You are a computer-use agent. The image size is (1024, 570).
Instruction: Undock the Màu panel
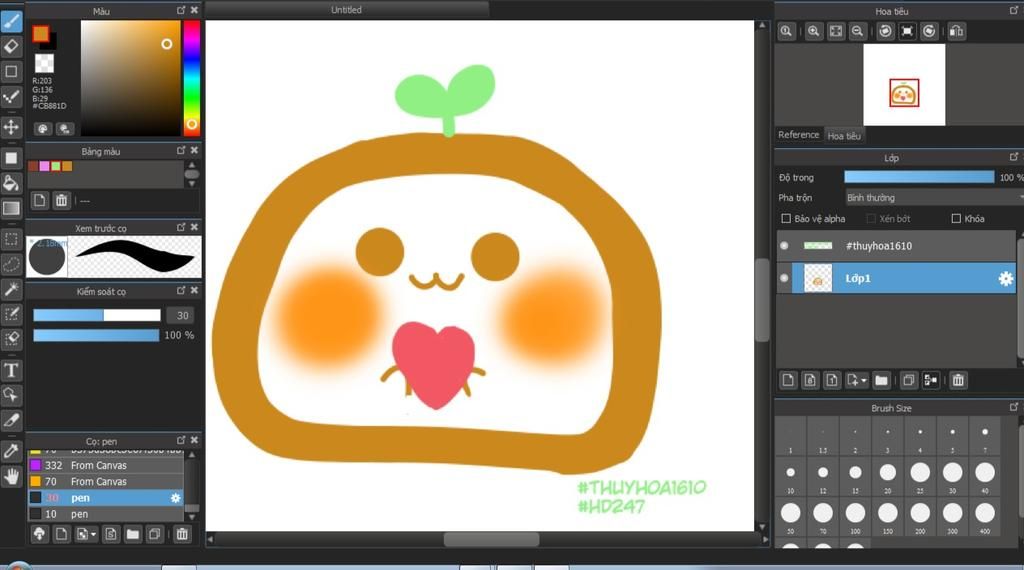coord(181,10)
